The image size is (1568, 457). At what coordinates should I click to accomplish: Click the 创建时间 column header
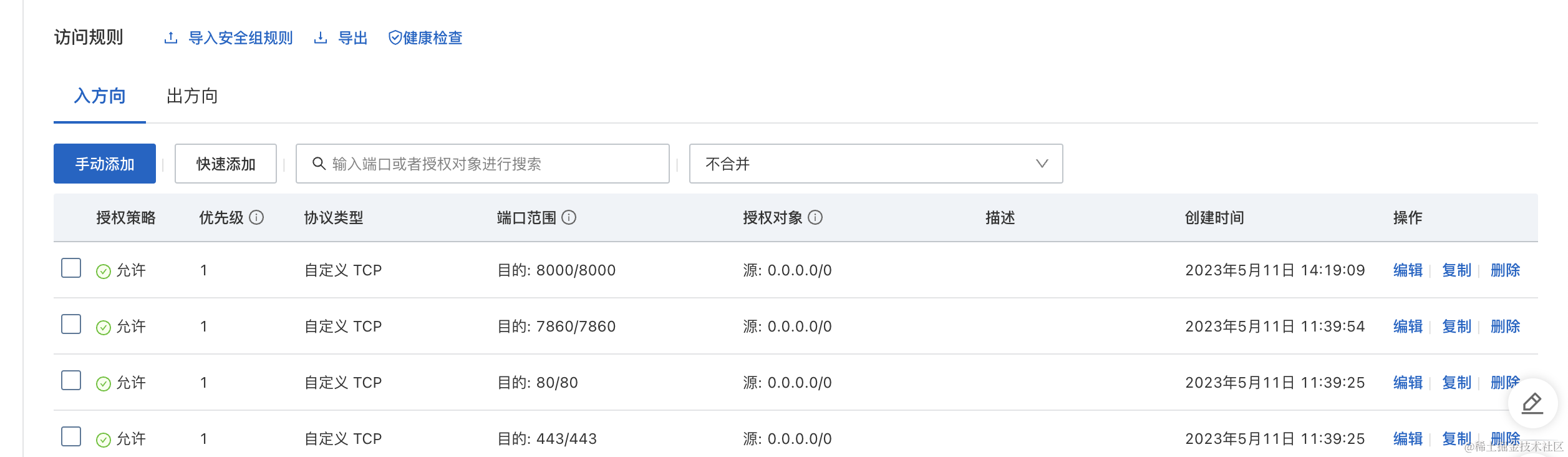tap(1214, 217)
